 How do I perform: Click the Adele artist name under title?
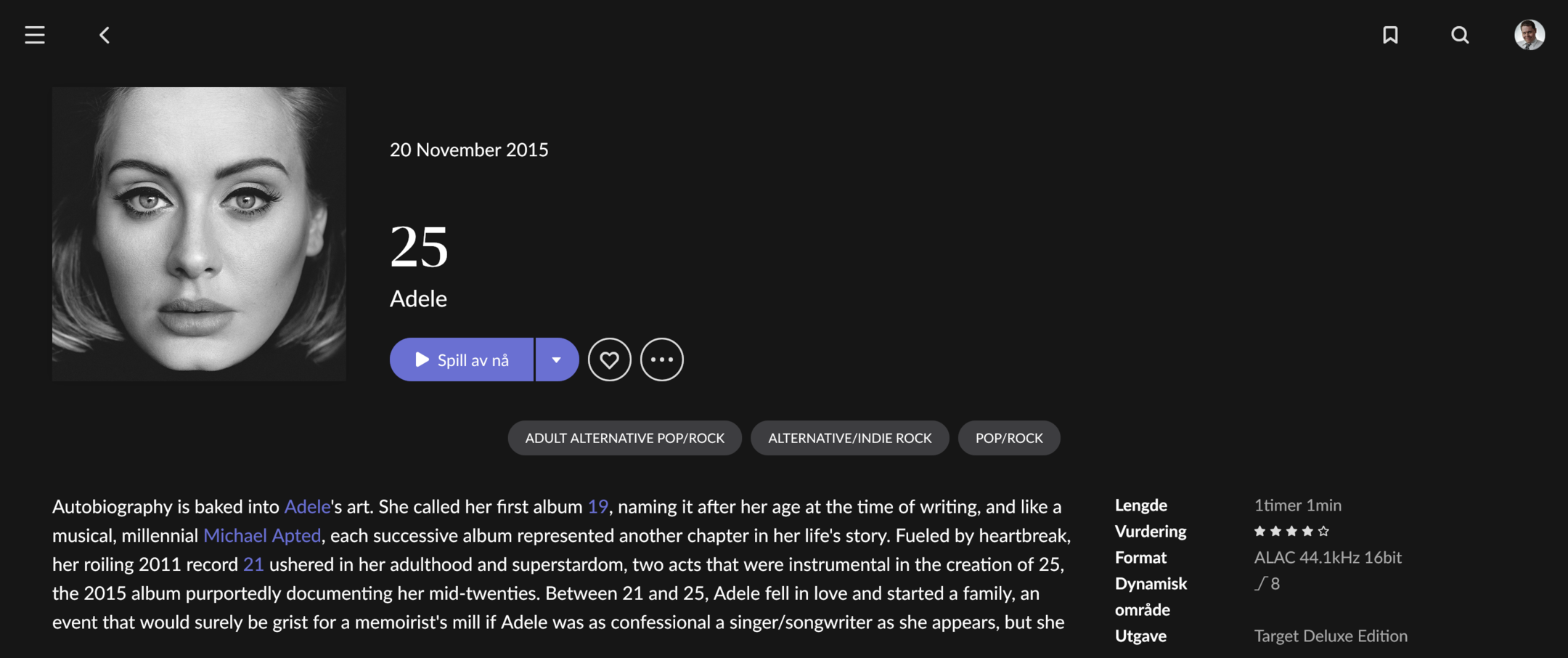tap(418, 298)
